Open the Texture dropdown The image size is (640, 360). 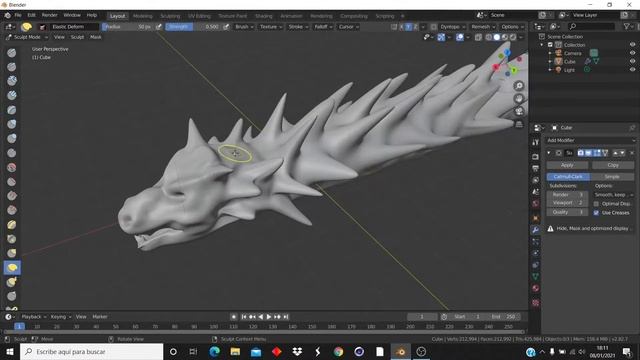tap(271, 27)
